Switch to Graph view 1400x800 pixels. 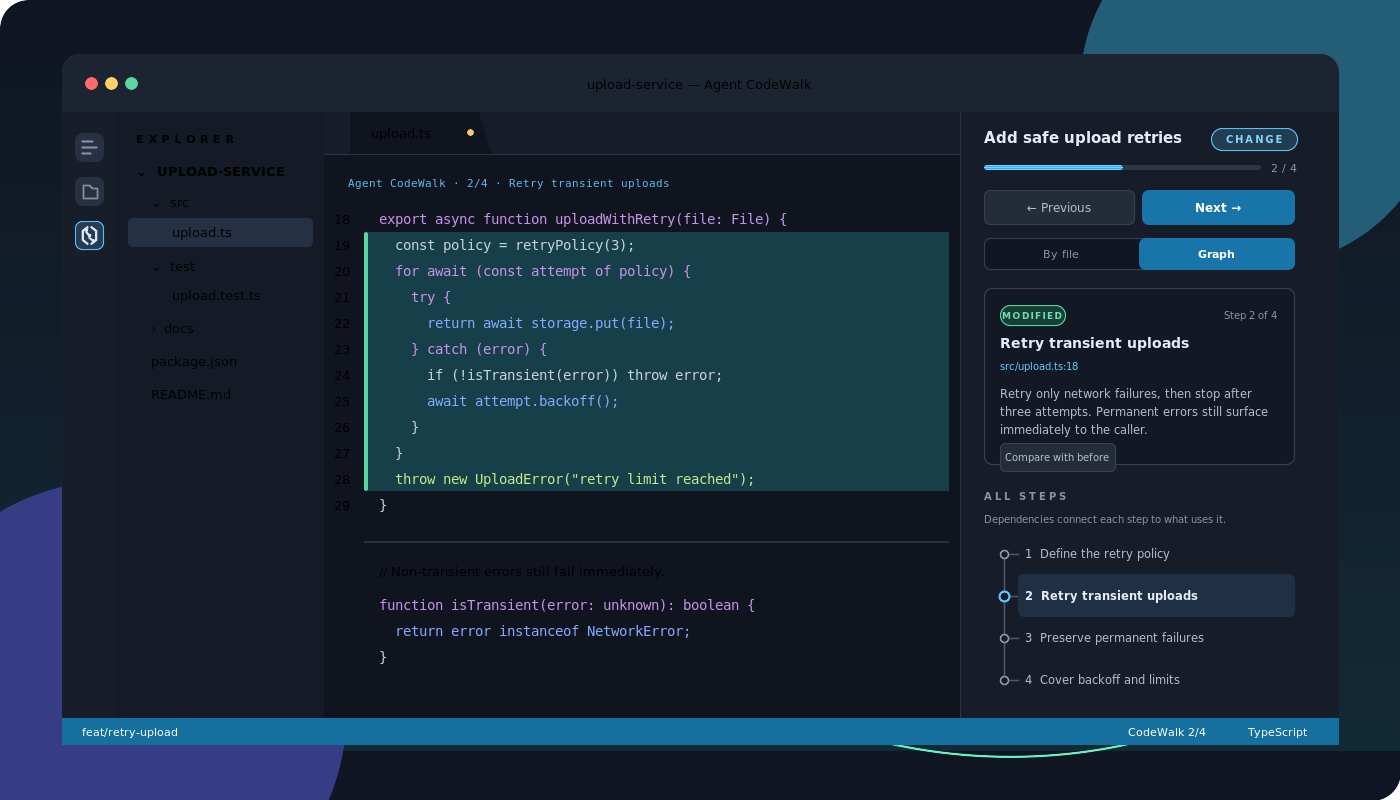[1216, 254]
